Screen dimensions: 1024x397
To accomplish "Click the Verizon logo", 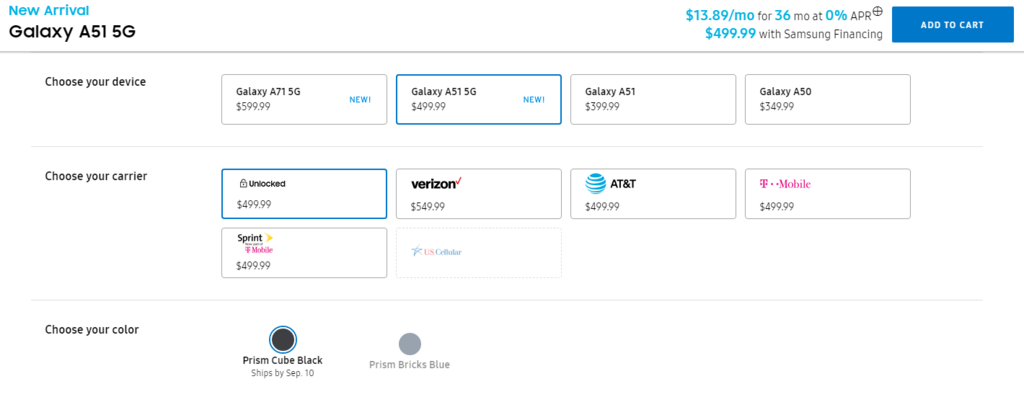I will [x=436, y=183].
